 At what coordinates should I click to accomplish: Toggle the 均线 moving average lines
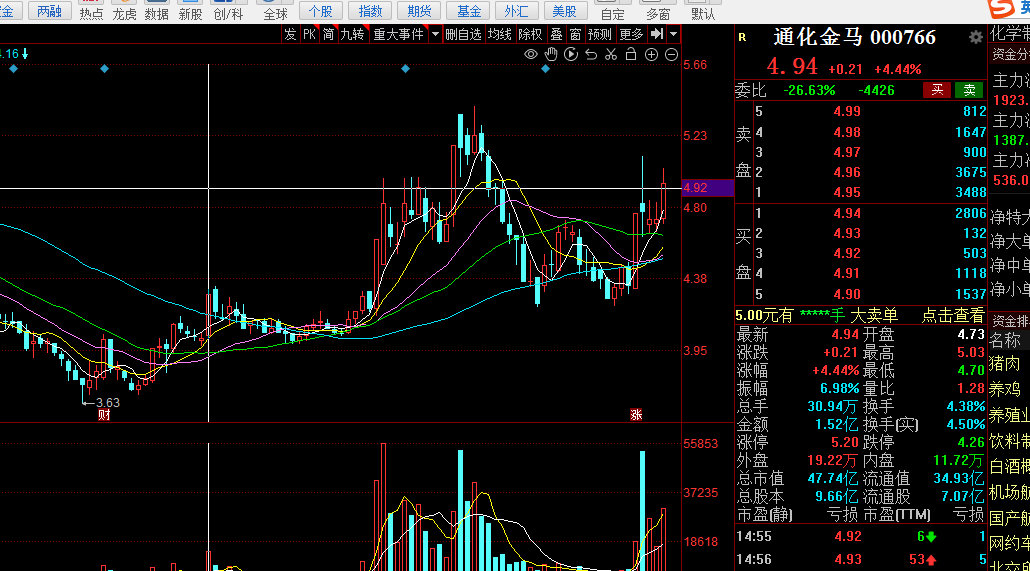[x=500, y=34]
